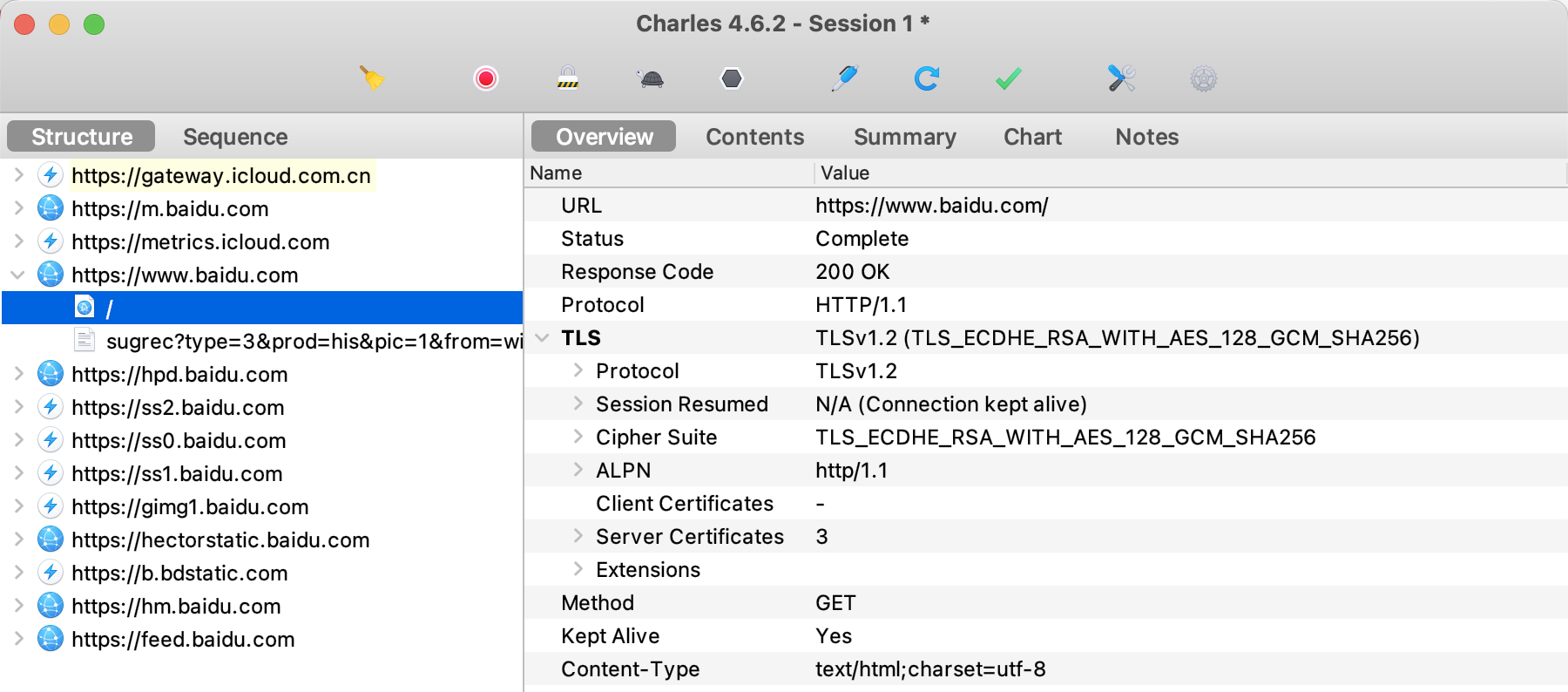Select the hectorstatic.baidu.com host
The width and height of the screenshot is (1568, 692).
click(x=220, y=539)
